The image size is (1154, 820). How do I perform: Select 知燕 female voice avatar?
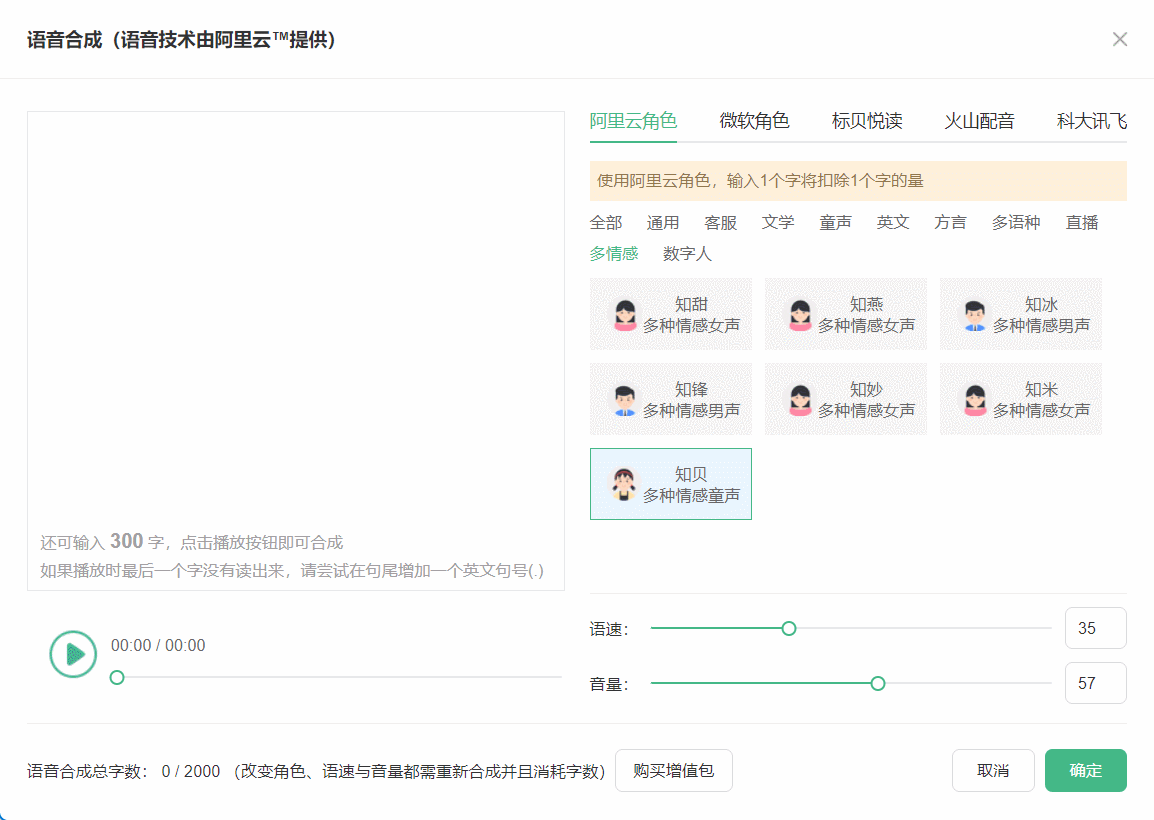click(800, 315)
